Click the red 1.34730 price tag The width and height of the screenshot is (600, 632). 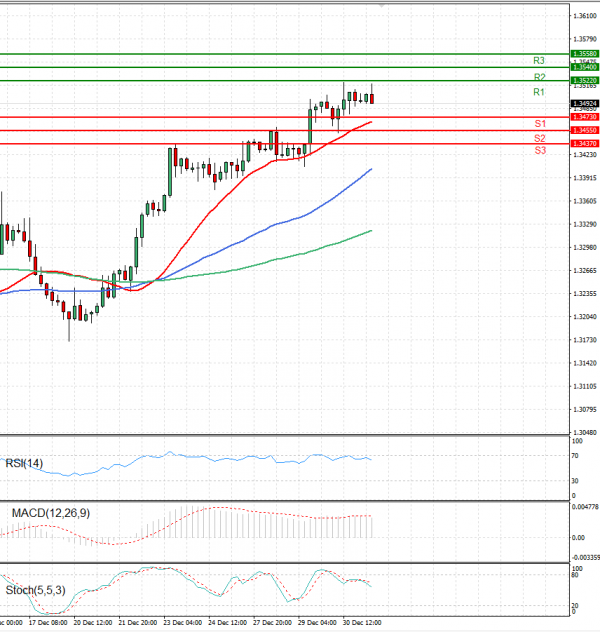[x=585, y=117]
